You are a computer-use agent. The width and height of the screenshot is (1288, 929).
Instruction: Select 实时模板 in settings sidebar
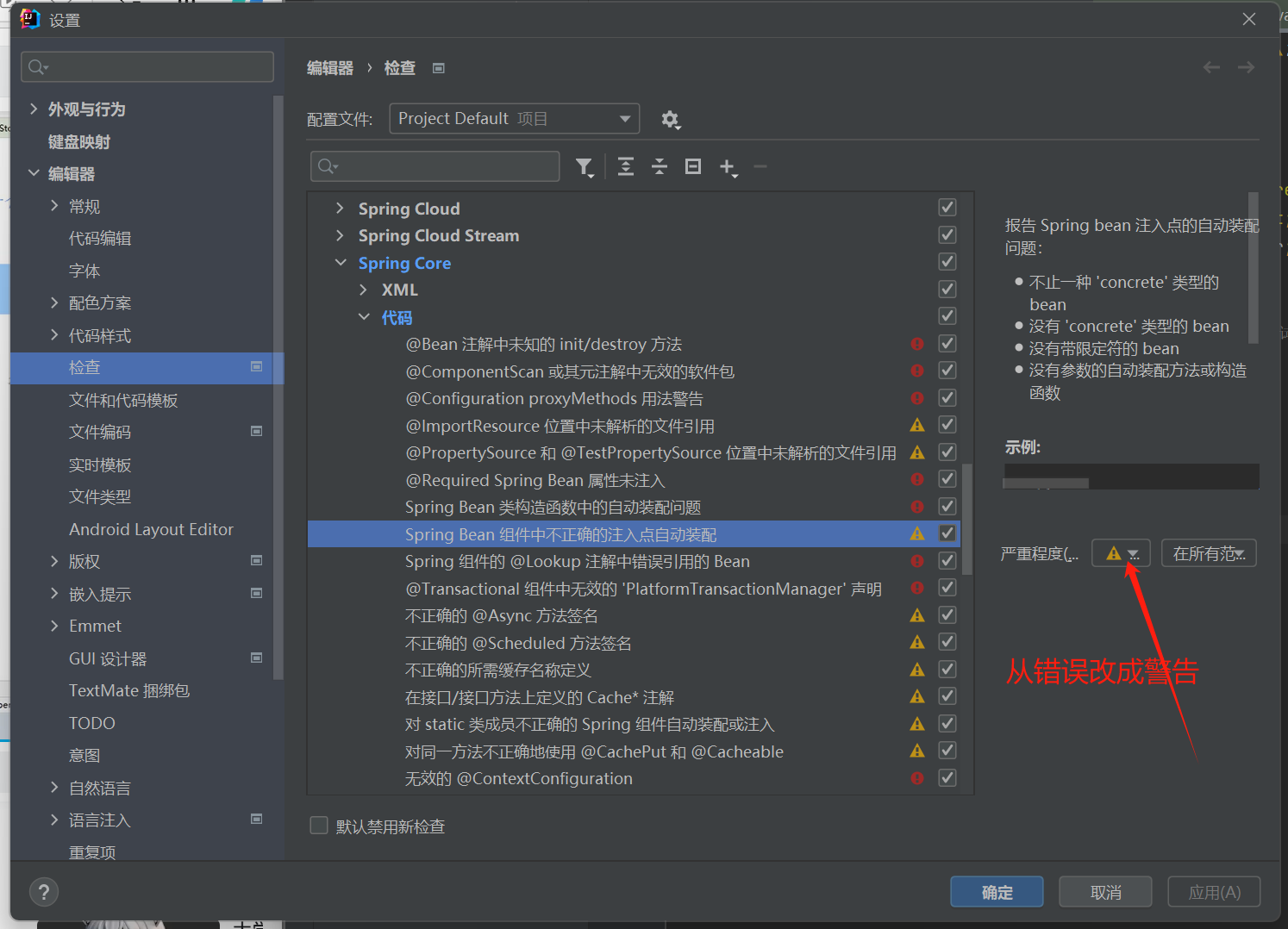pyautogui.click(x=100, y=465)
